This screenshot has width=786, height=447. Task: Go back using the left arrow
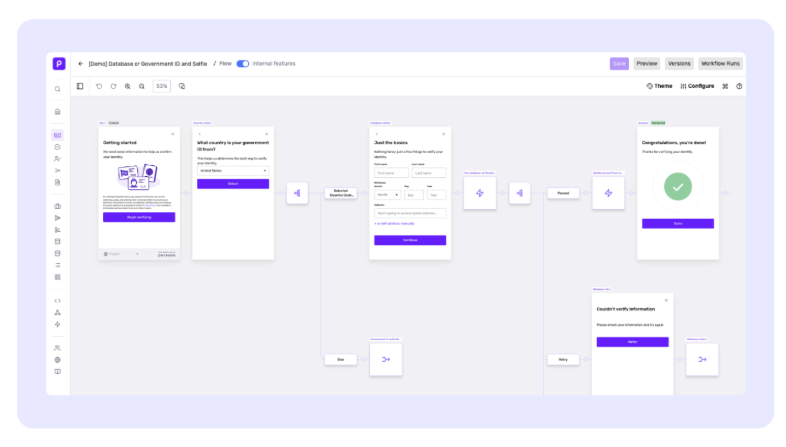point(81,64)
